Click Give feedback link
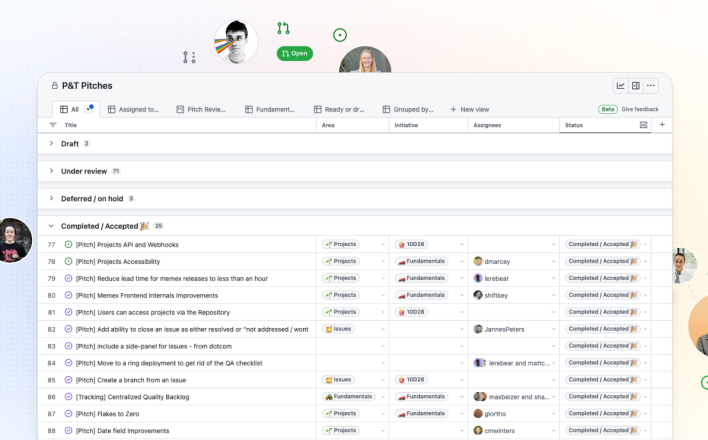708x440 pixels. 640,109
